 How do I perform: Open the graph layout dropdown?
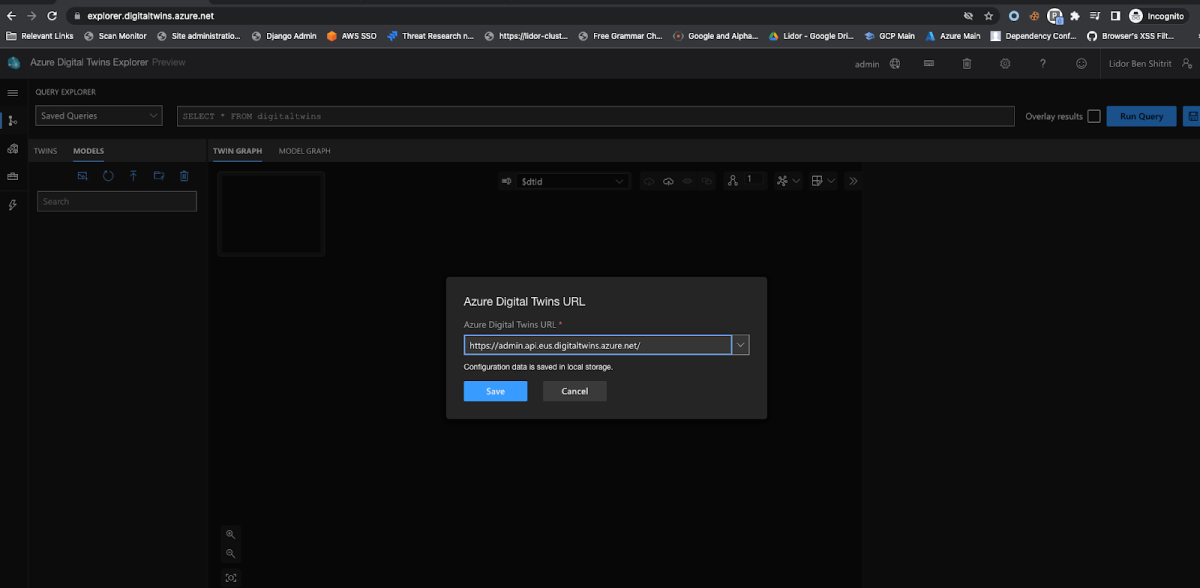pos(788,181)
